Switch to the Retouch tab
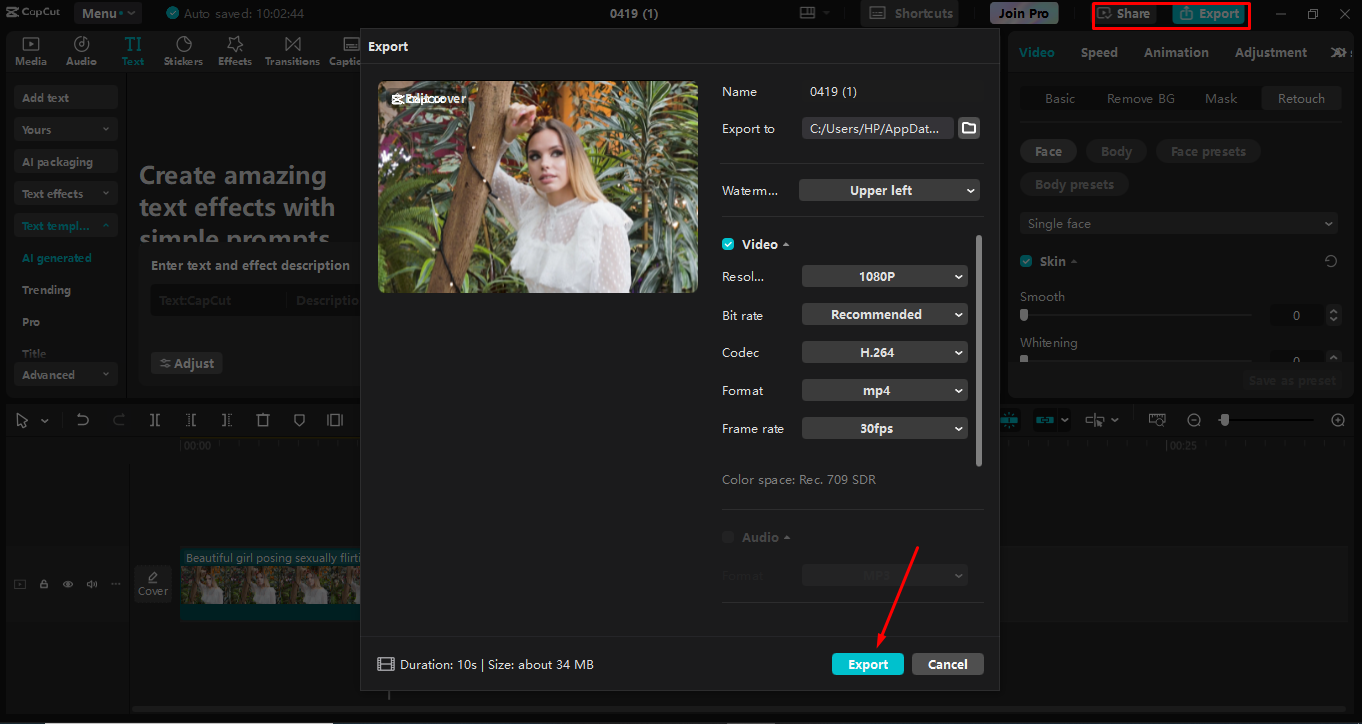The image size is (1362, 724). coord(1301,98)
